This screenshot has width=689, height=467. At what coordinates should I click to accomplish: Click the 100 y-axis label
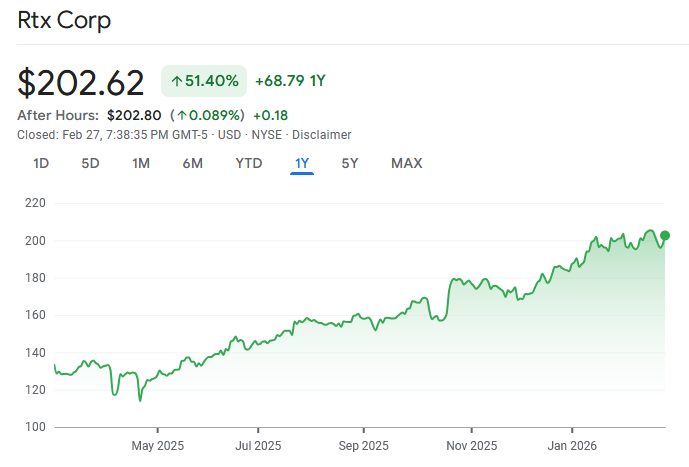[35, 427]
